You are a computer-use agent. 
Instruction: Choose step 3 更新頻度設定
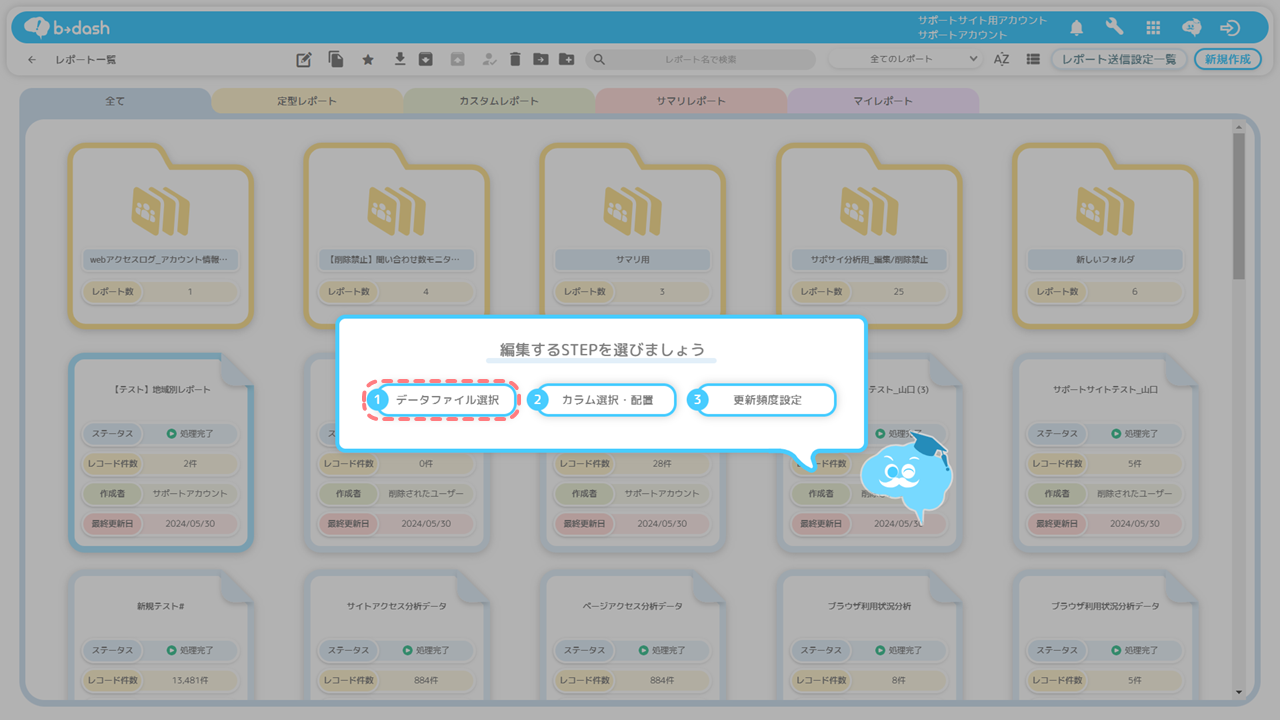click(761, 400)
